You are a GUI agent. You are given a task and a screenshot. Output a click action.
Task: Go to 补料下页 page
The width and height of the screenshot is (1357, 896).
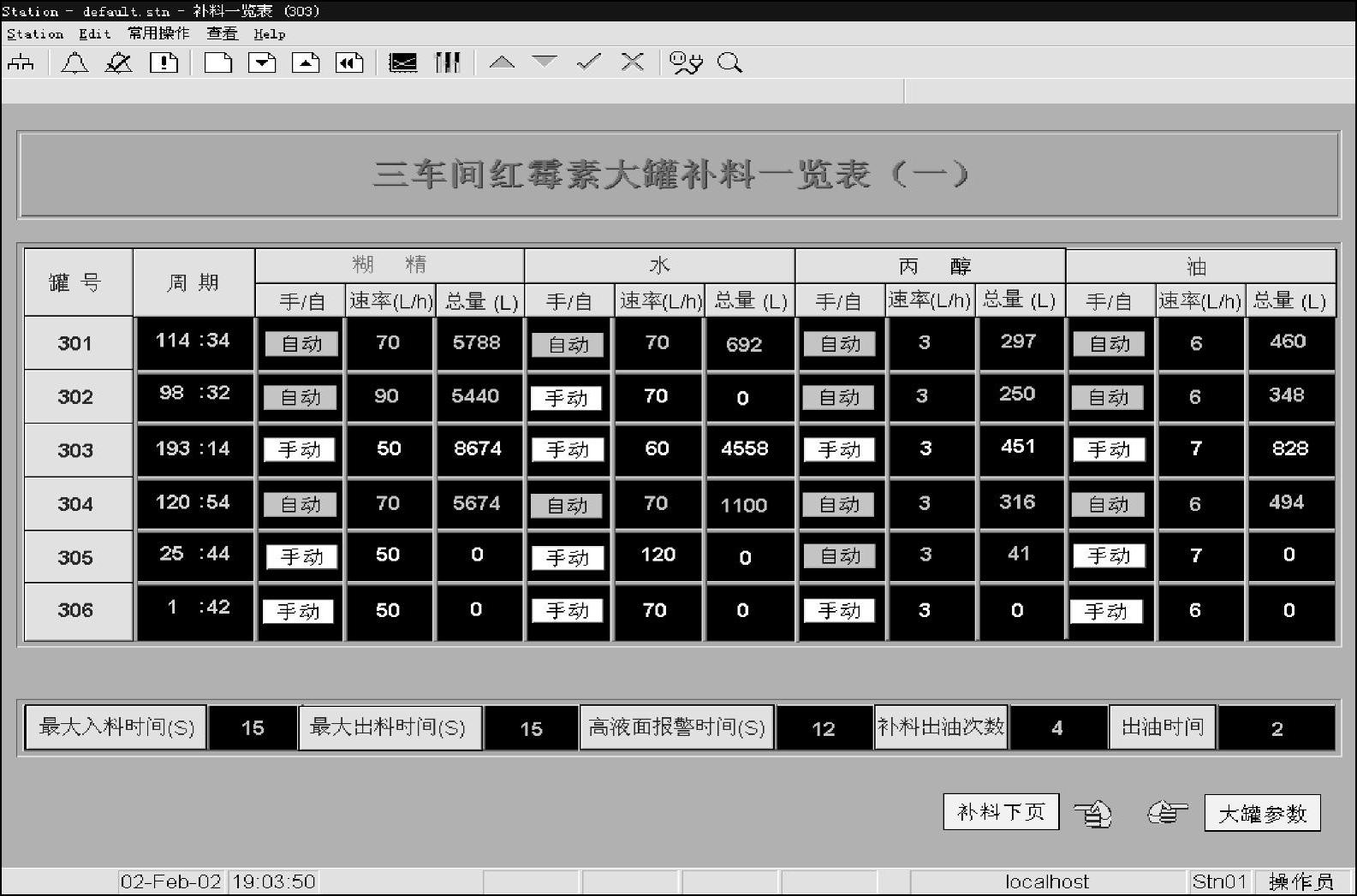click(x=1001, y=811)
